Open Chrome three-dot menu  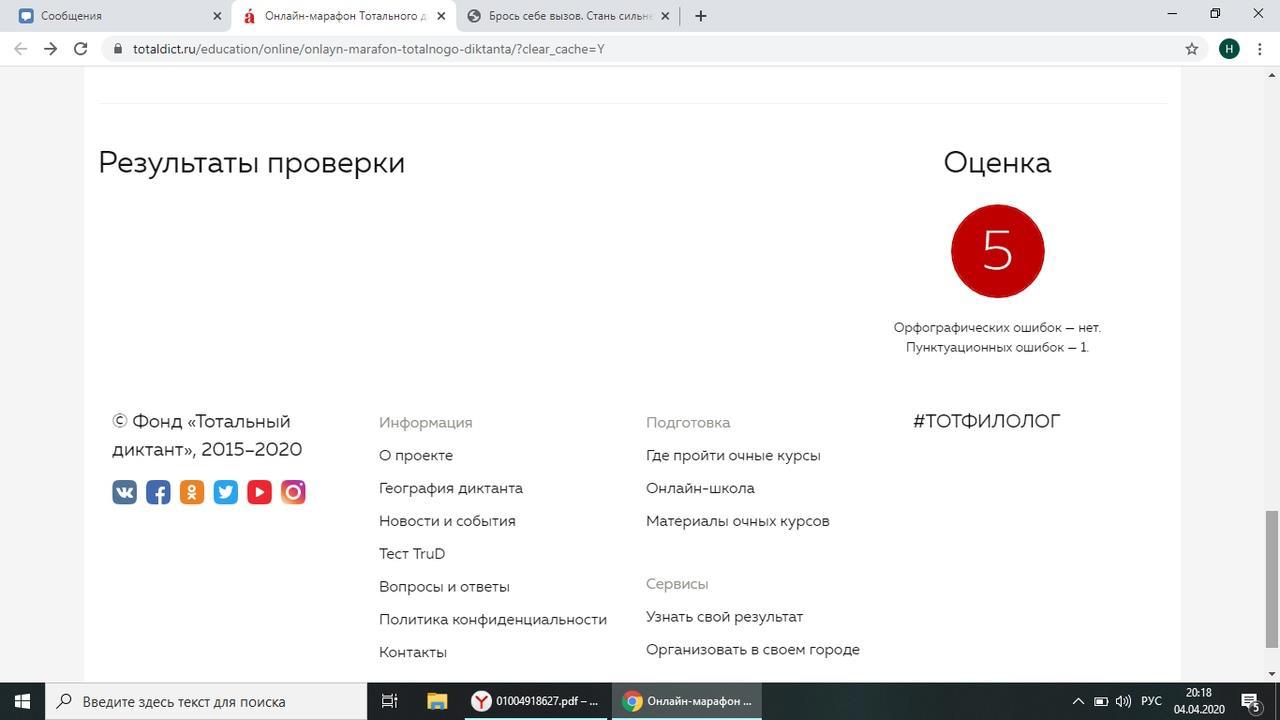[1259, 49]
